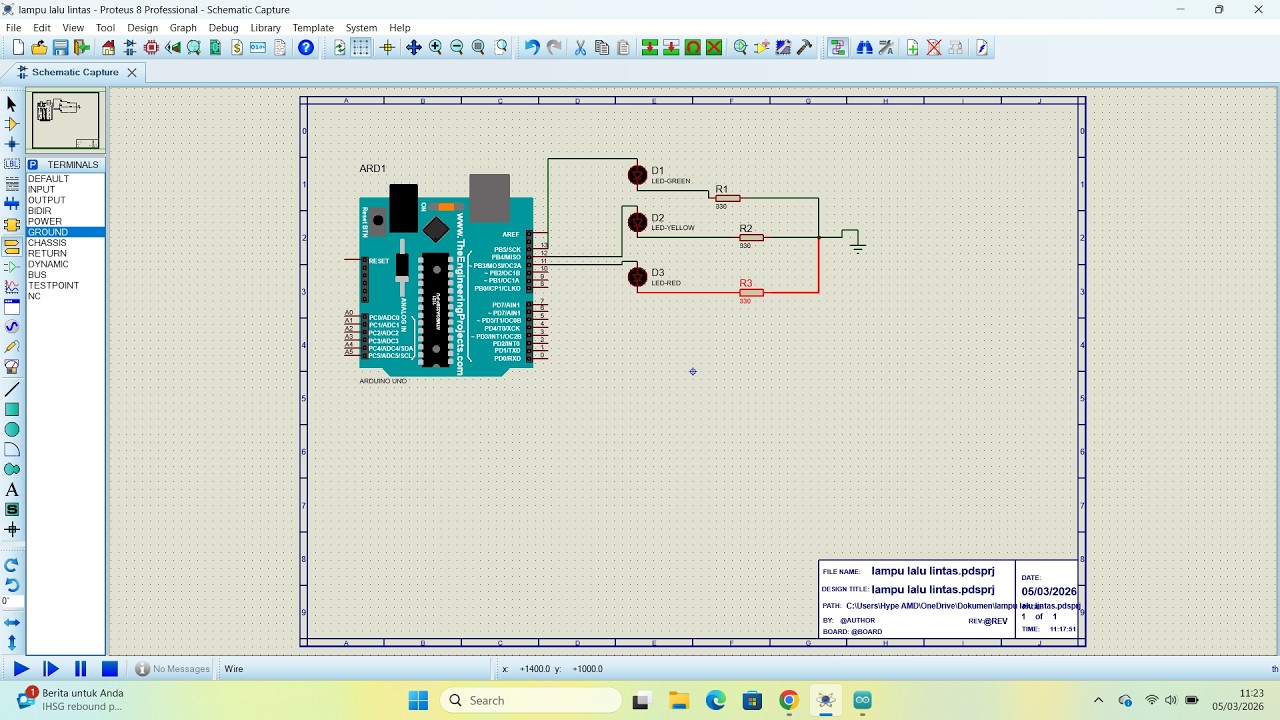Screen dimensions: 1280x720
Task: Create a new project file
Action: click(x=18, y=47)
